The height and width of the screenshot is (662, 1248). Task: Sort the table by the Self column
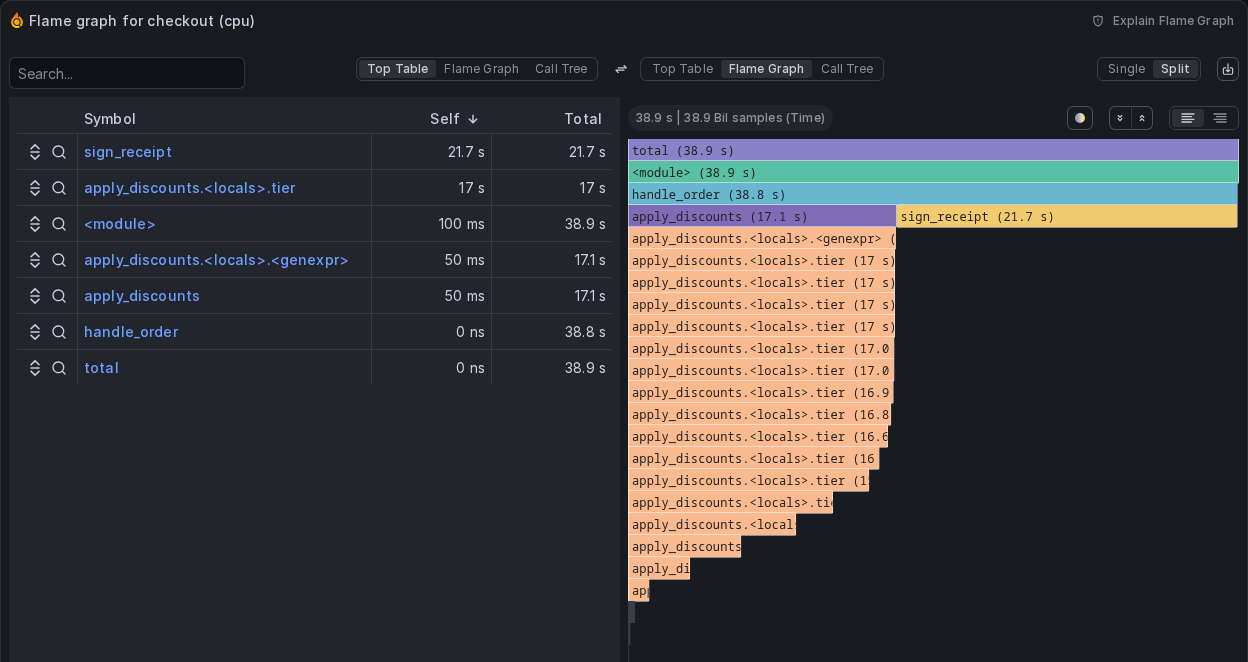point(454,119)
